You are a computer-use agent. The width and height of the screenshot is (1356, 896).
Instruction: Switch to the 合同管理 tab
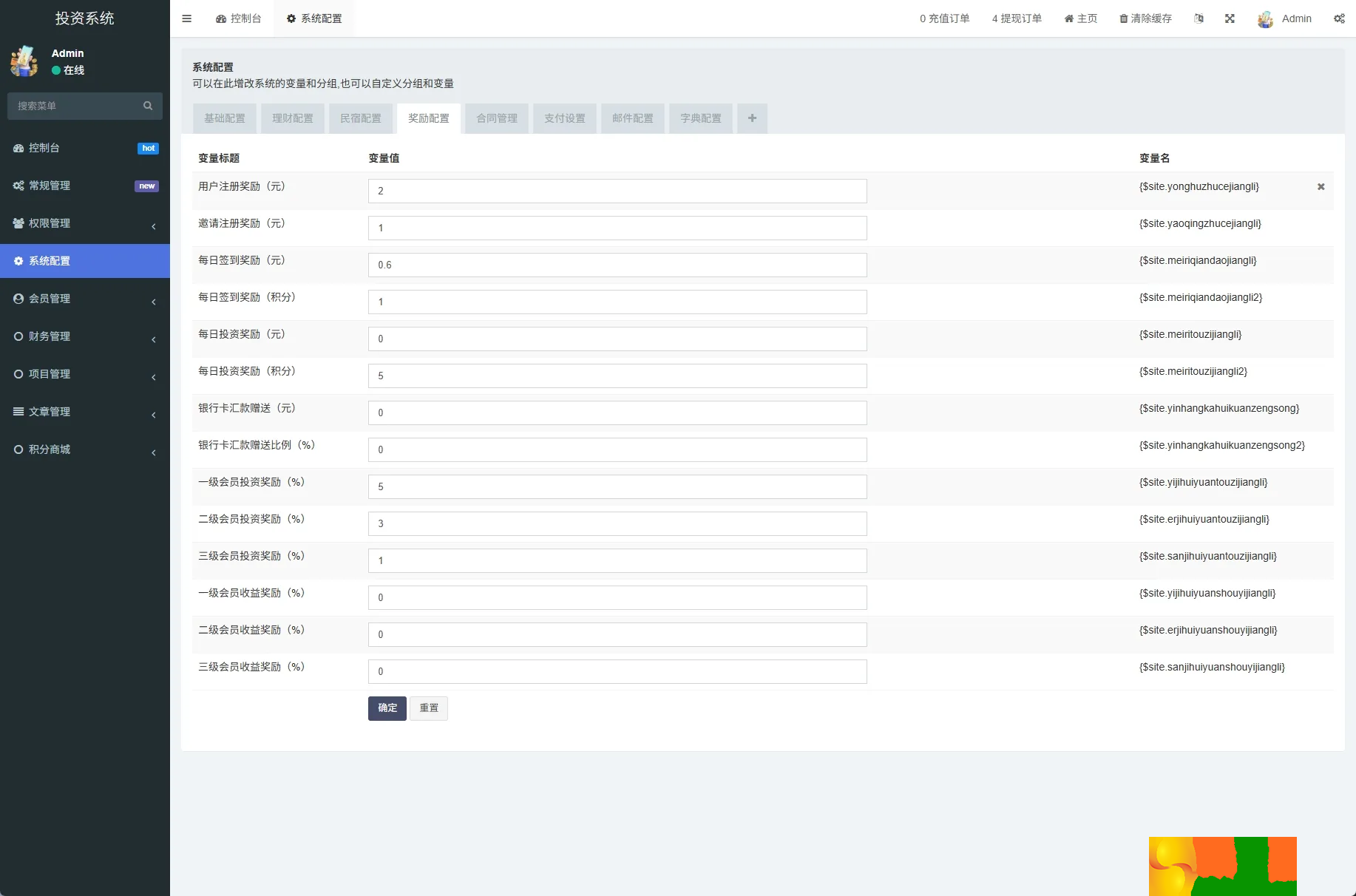coord(497,118)
